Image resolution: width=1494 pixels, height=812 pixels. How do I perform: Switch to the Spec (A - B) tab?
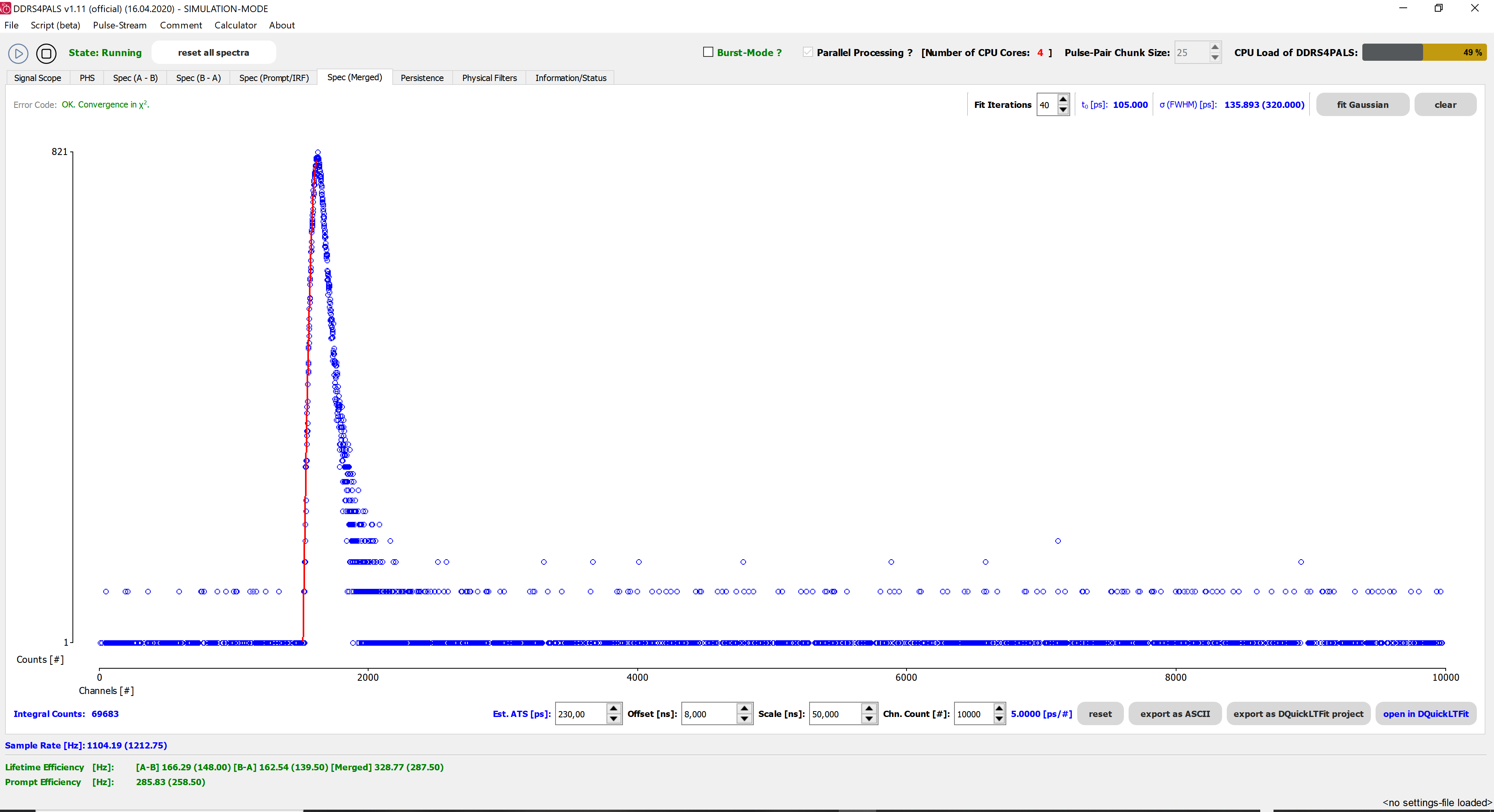[135, 78]
